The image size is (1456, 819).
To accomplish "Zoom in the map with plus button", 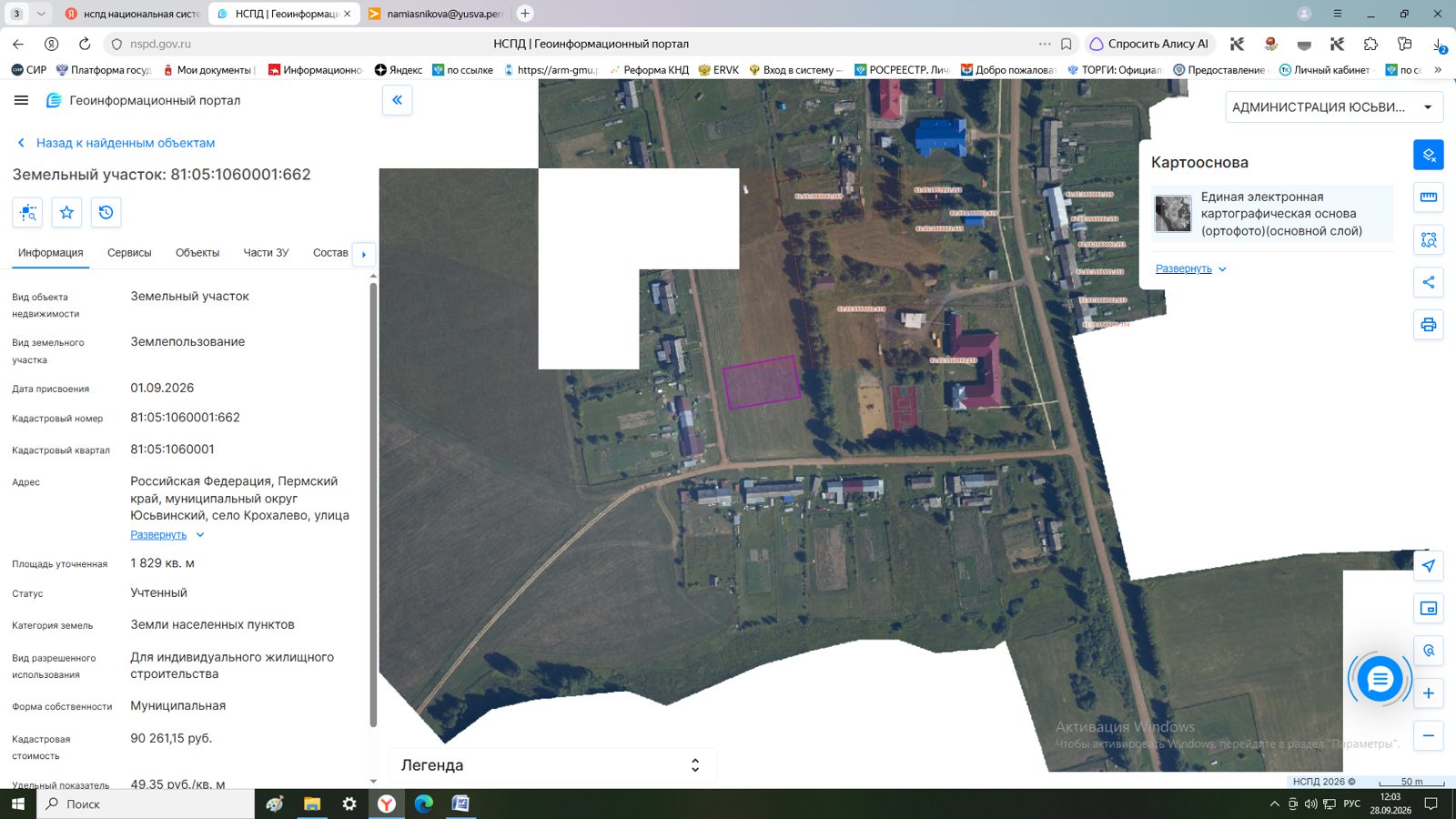I will click(x=1429, y=693).
